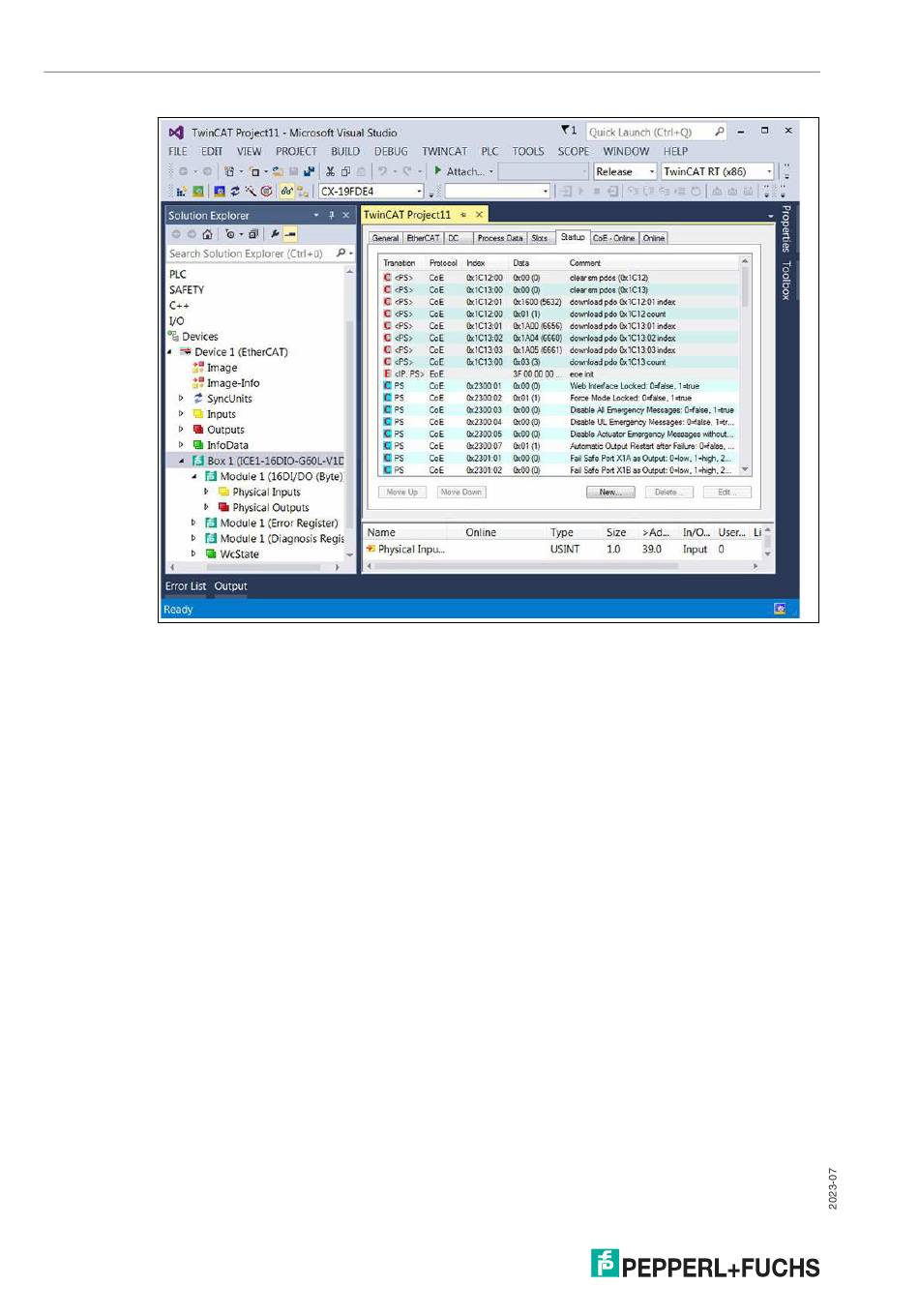Select the 'Web Interface Locked' startup row

560,386
